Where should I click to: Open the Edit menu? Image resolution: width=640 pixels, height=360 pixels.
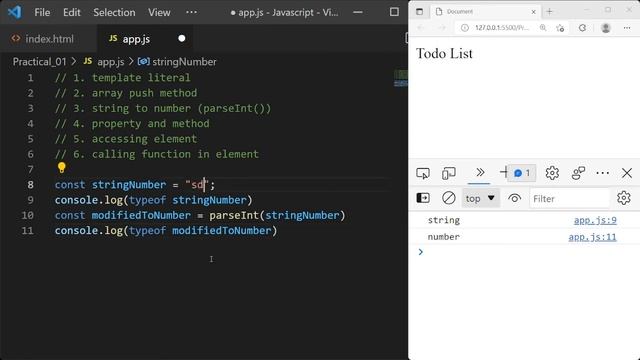(71, 12)
